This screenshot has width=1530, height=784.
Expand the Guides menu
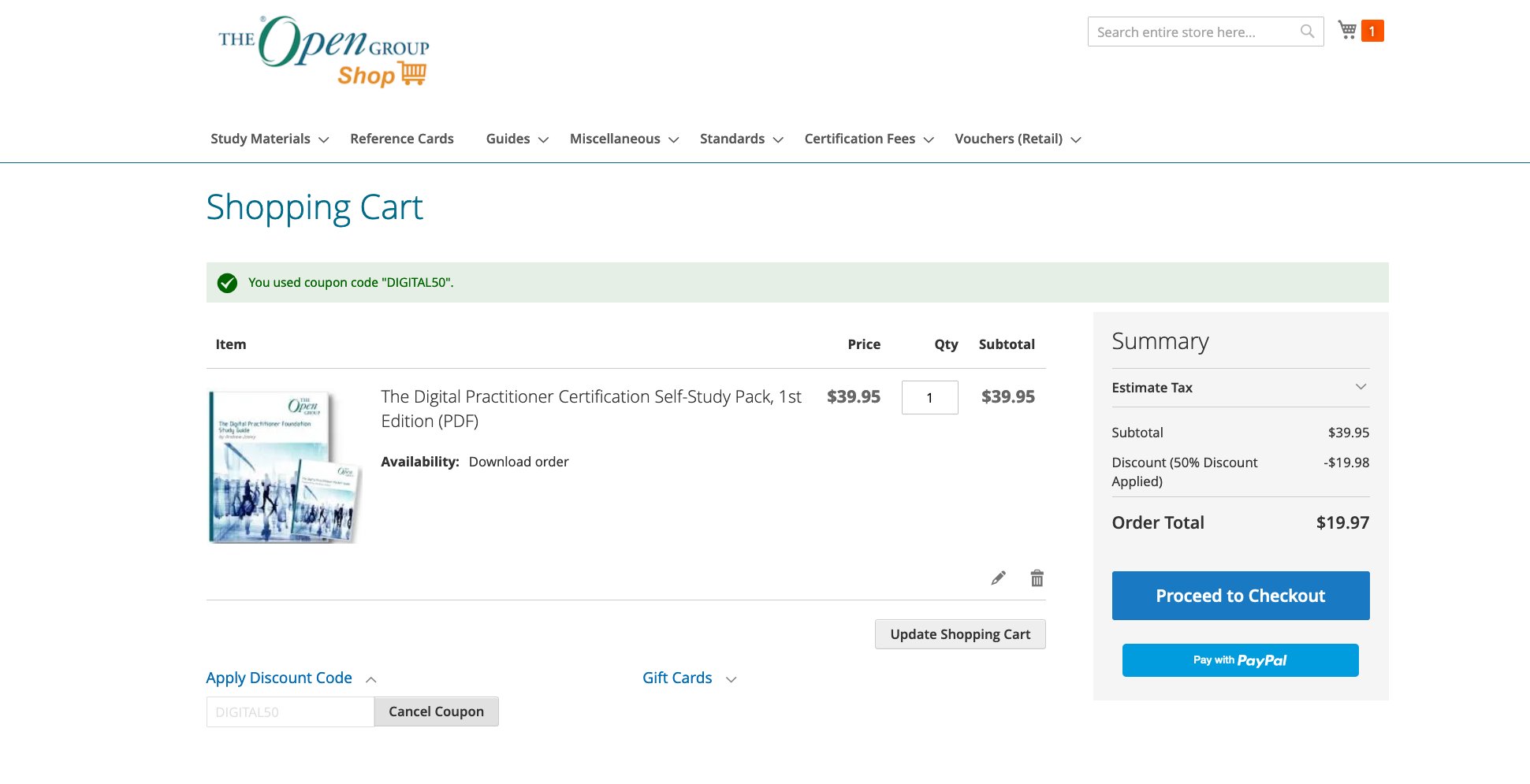[517, 139]
